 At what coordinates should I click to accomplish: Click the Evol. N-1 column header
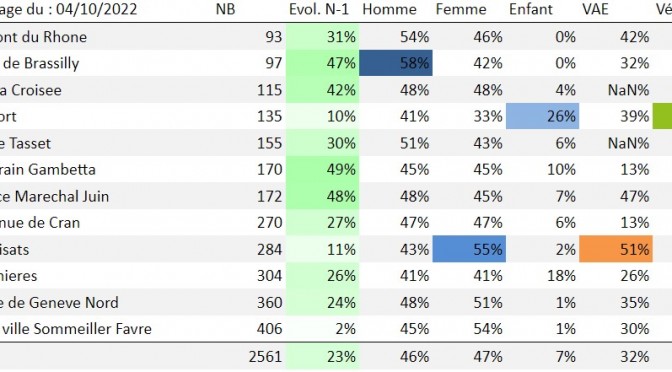coord(319,9)
